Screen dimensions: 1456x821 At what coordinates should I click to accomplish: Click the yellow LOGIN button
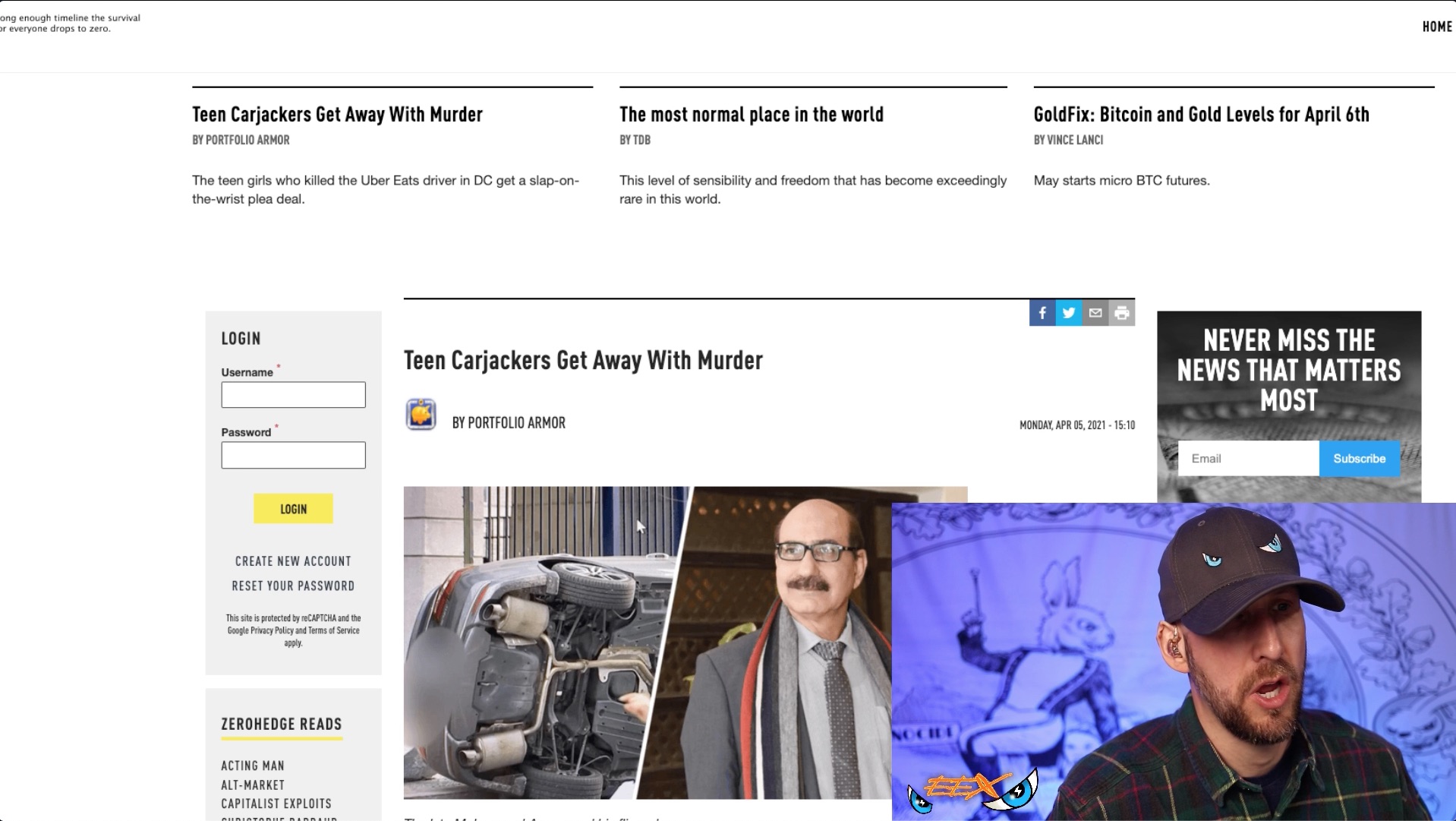pos(293,509)
